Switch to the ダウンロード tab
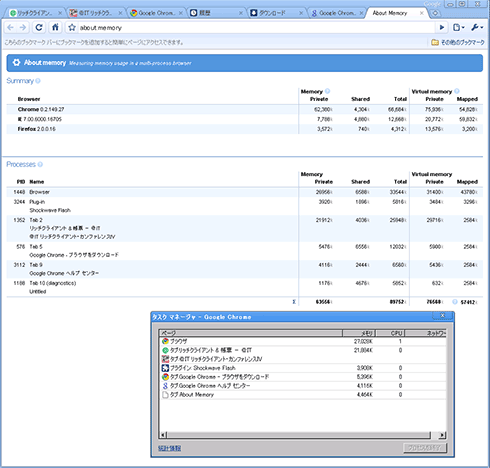The width and height of the screenshot is (490, 468). 277,13
